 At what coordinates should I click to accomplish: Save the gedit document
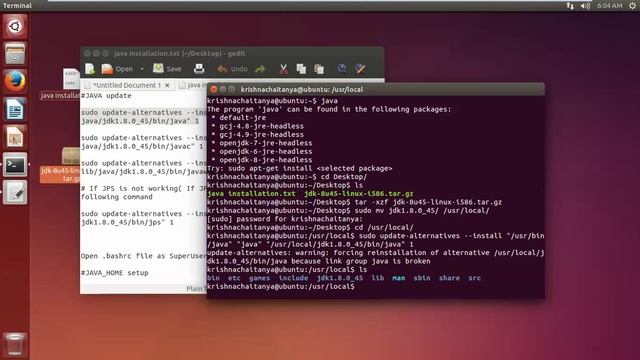(x=167, y=69)
